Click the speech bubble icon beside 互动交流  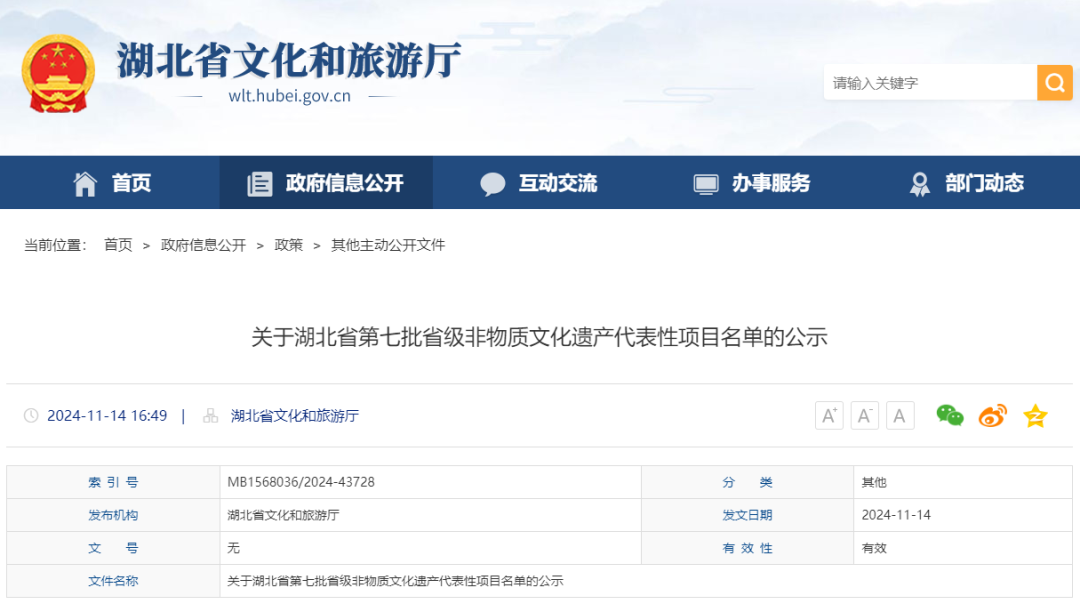tap(494, 183)
